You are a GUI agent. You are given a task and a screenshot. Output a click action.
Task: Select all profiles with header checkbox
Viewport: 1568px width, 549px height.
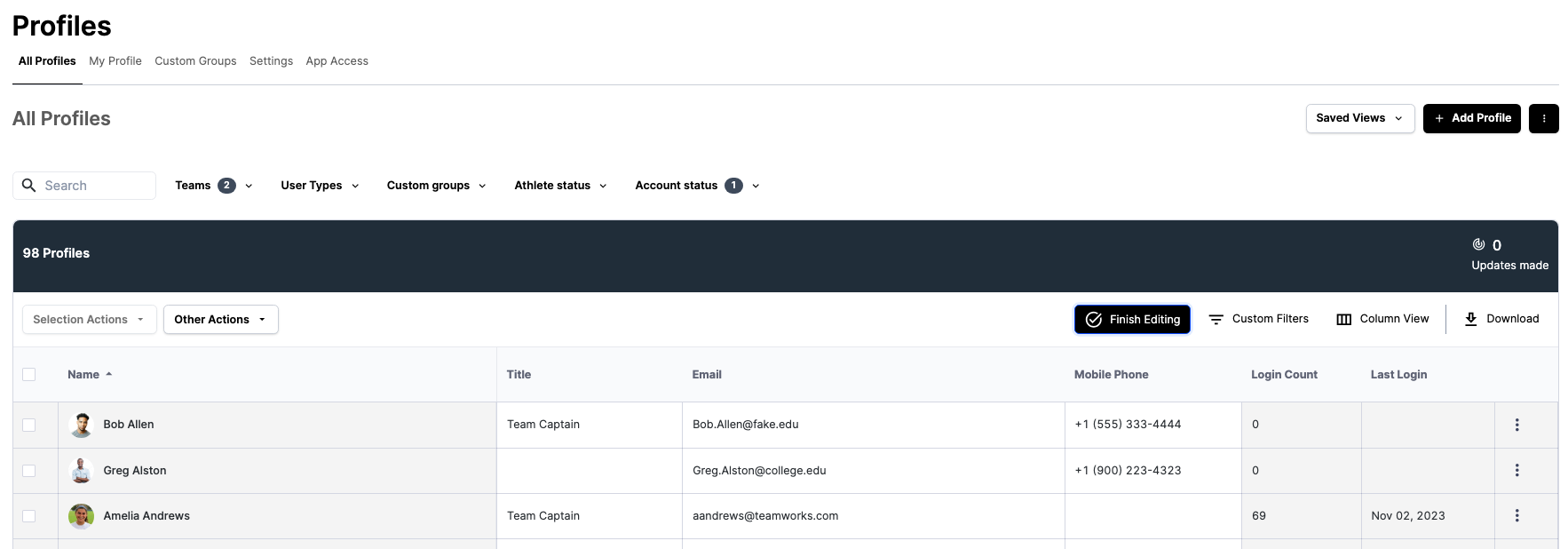[29, 374]
